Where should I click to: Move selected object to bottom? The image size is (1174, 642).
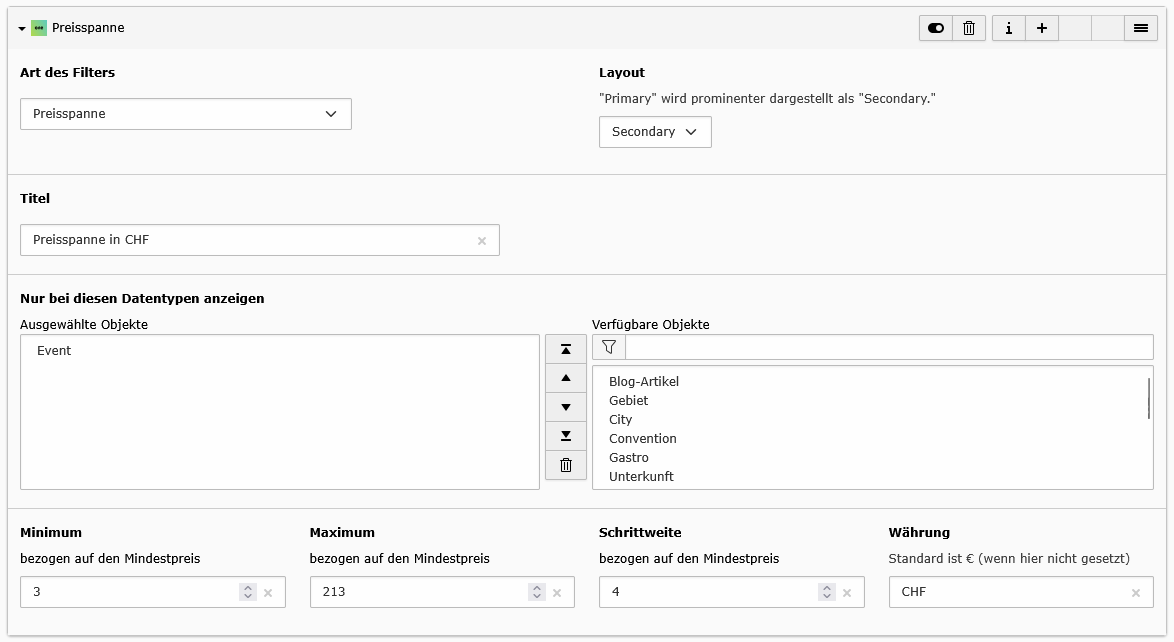(566, 436)
